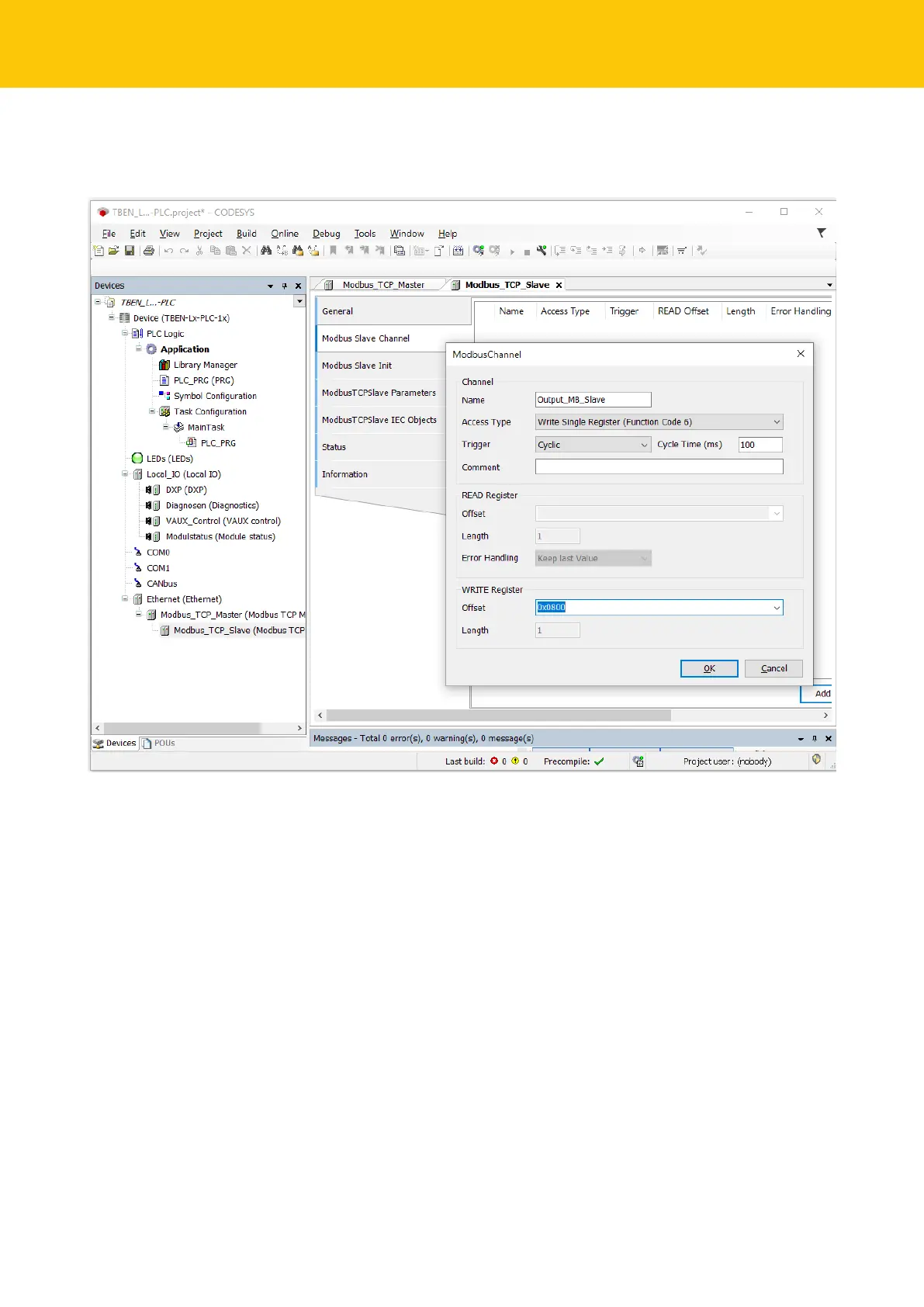The width and height of the screenshot is (924, 1307).
Task: Click the editor horizontal scrollbar
Action: point(499,715)
